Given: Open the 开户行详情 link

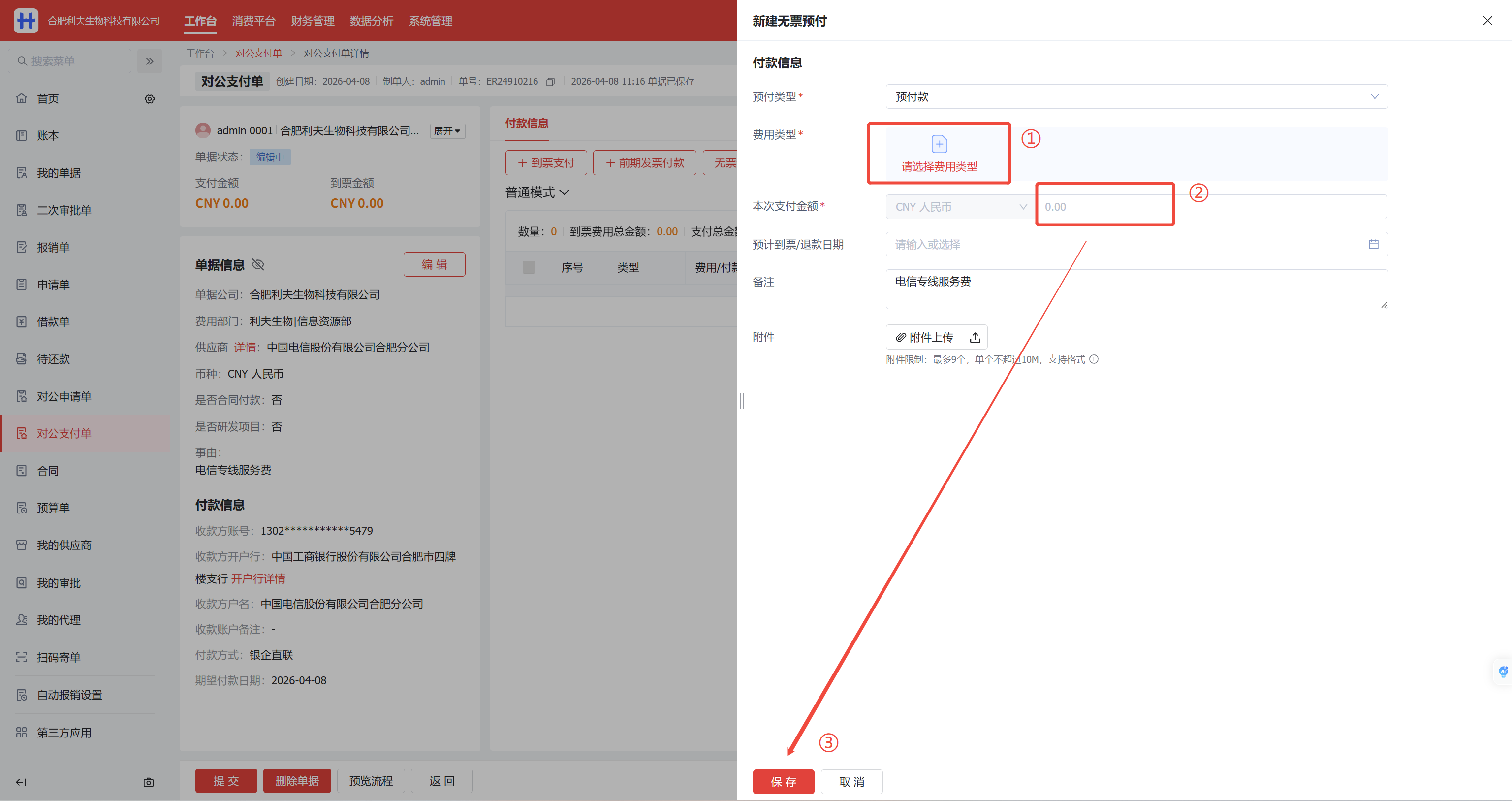Looking at the screenshot, I should tap(258, 579).
